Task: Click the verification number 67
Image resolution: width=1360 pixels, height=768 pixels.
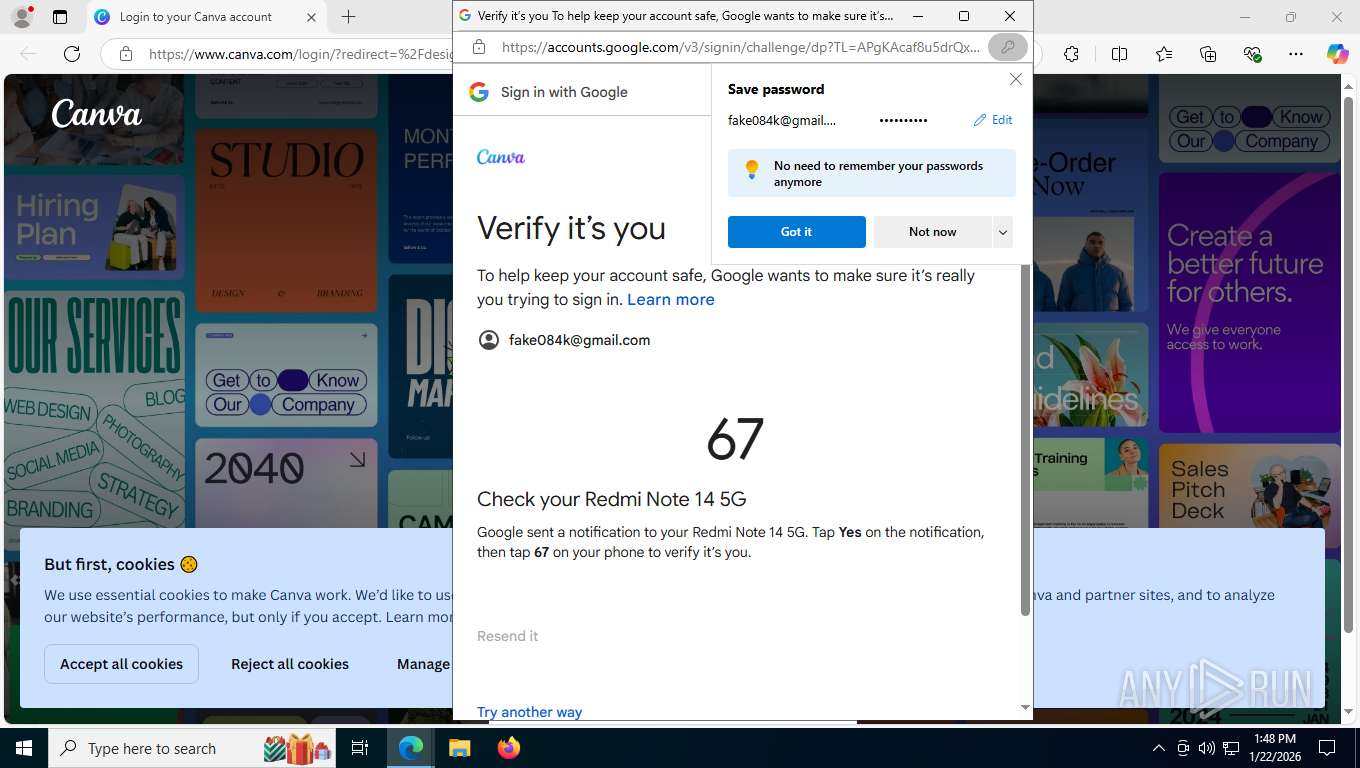Action: pyautogui.click(x=735, y=440)
